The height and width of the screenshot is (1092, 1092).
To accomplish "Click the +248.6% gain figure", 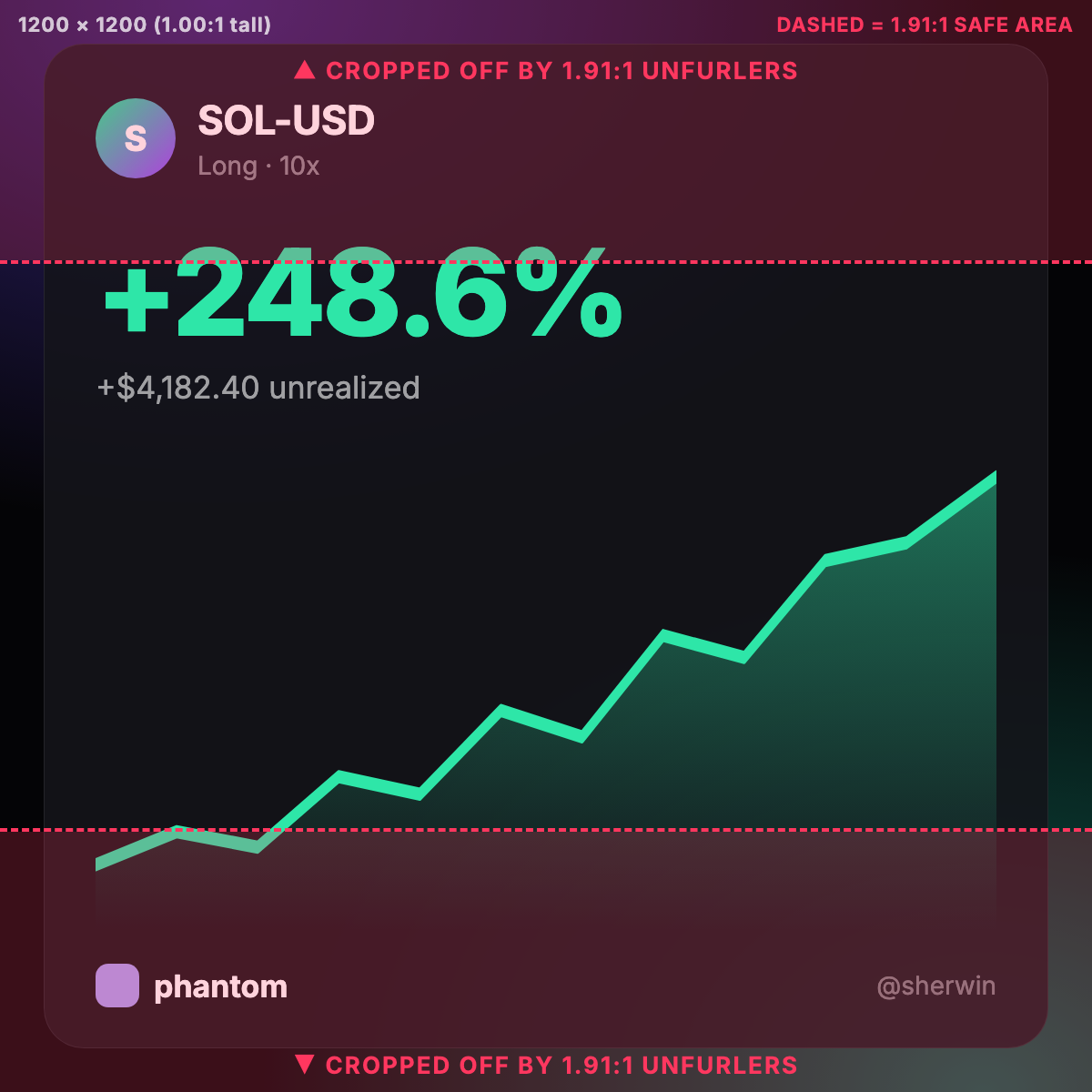I will (x=363, y=293).
